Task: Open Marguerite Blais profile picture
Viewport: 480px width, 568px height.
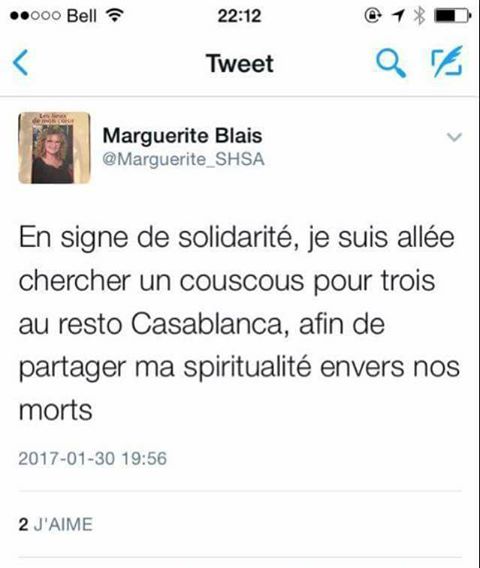Action: click(x=54, y=148)
